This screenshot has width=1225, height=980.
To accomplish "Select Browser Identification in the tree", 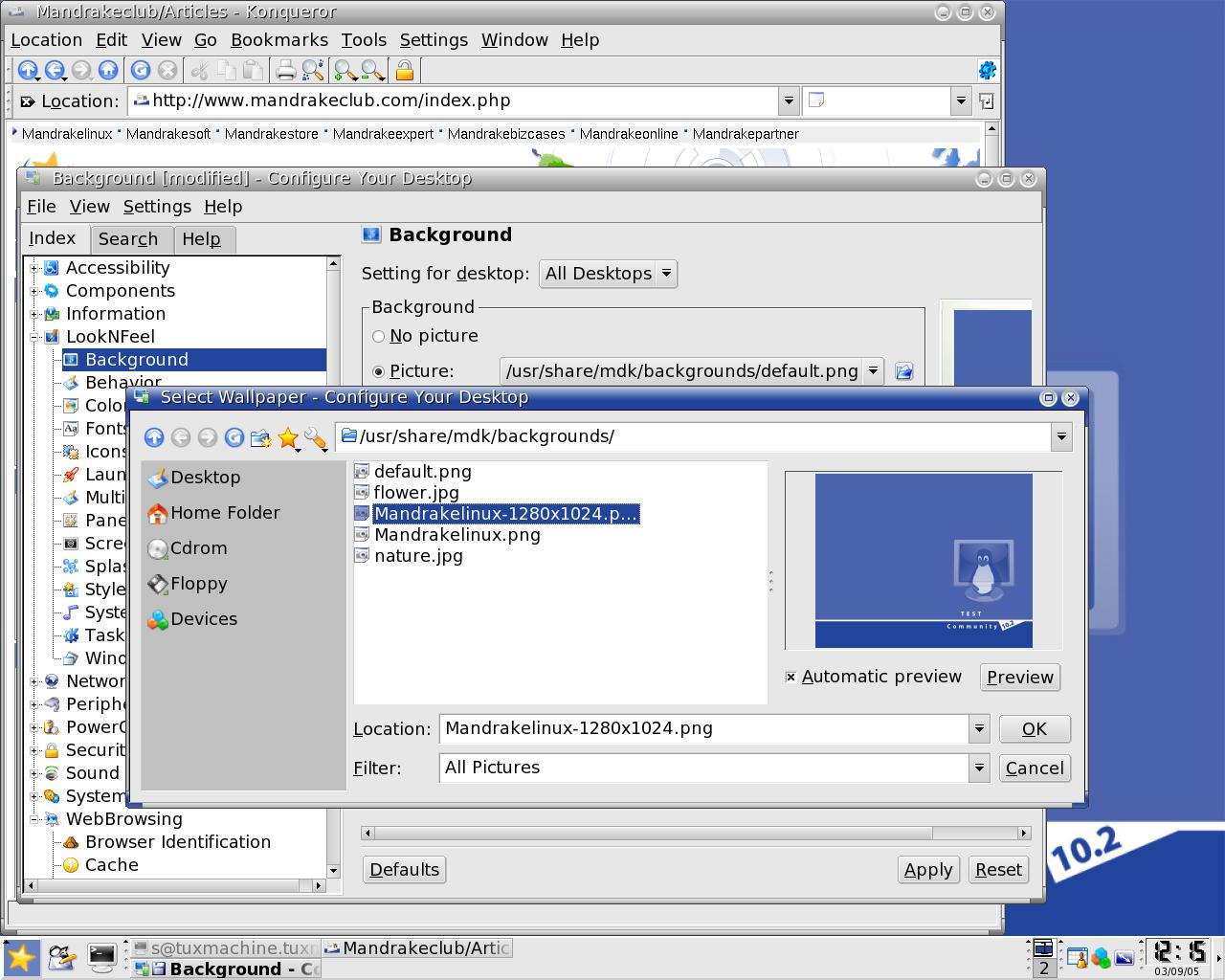I will (x=167, y=842).
